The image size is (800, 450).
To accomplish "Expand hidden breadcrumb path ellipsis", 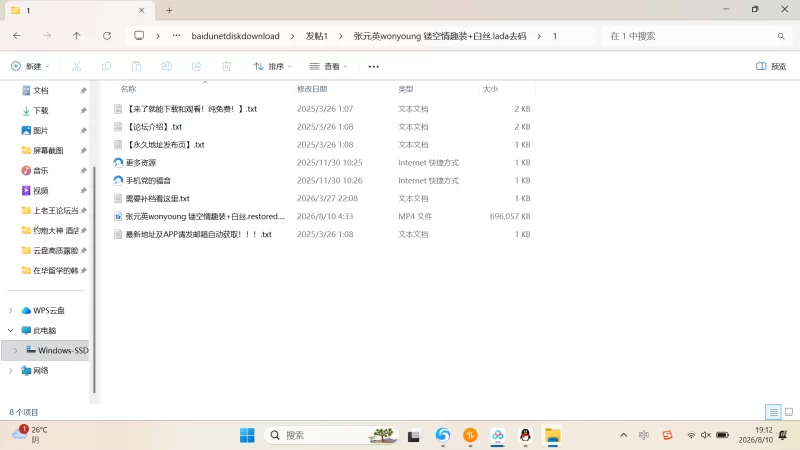I will tap(176, 36).
